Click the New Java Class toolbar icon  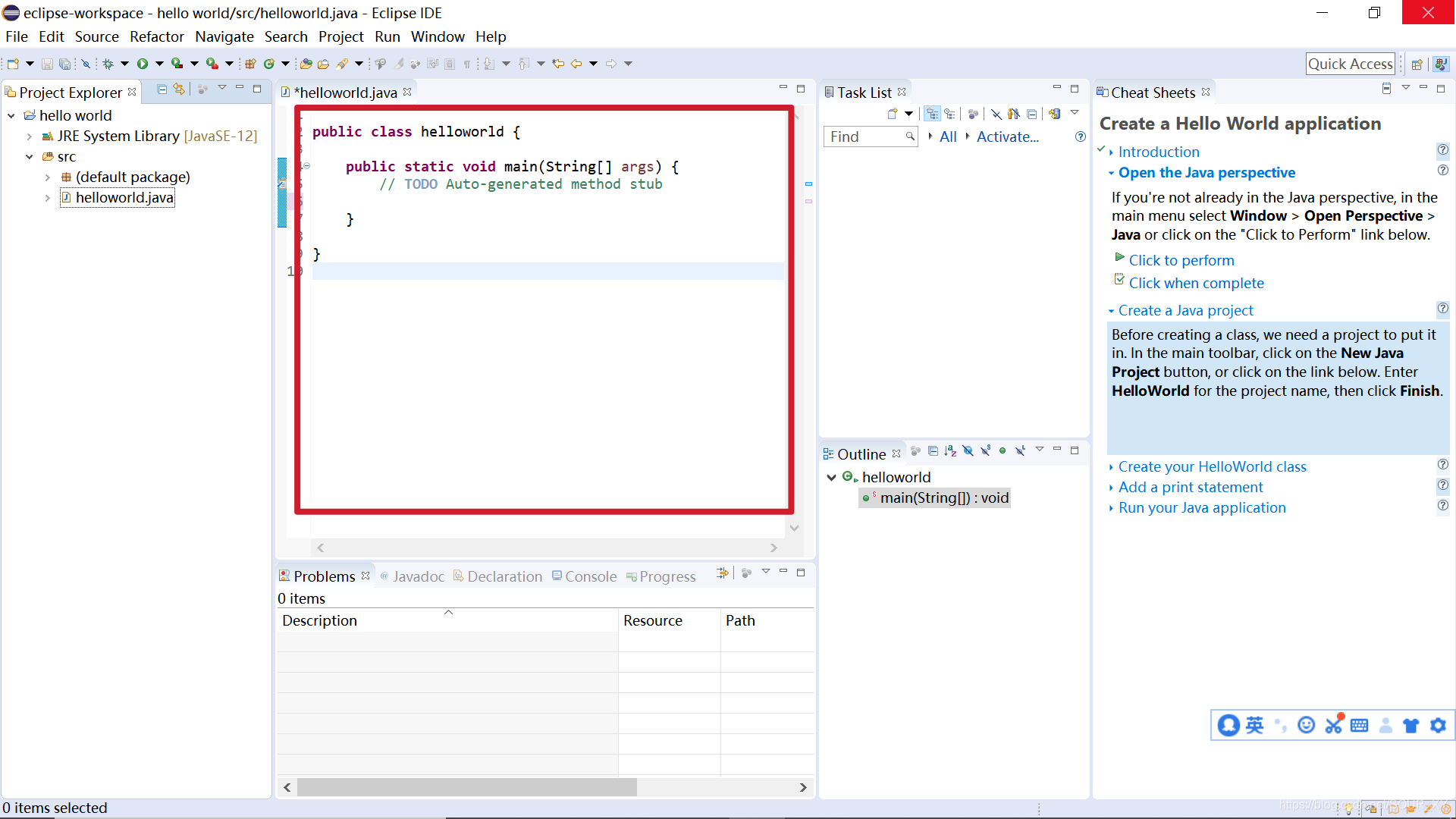point(268,64)
